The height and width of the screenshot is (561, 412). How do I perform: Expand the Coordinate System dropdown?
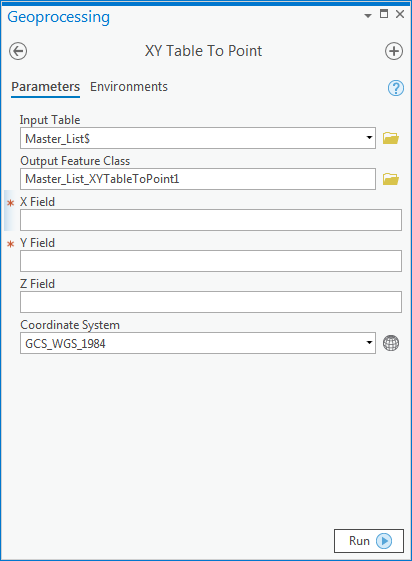(369, 343)
